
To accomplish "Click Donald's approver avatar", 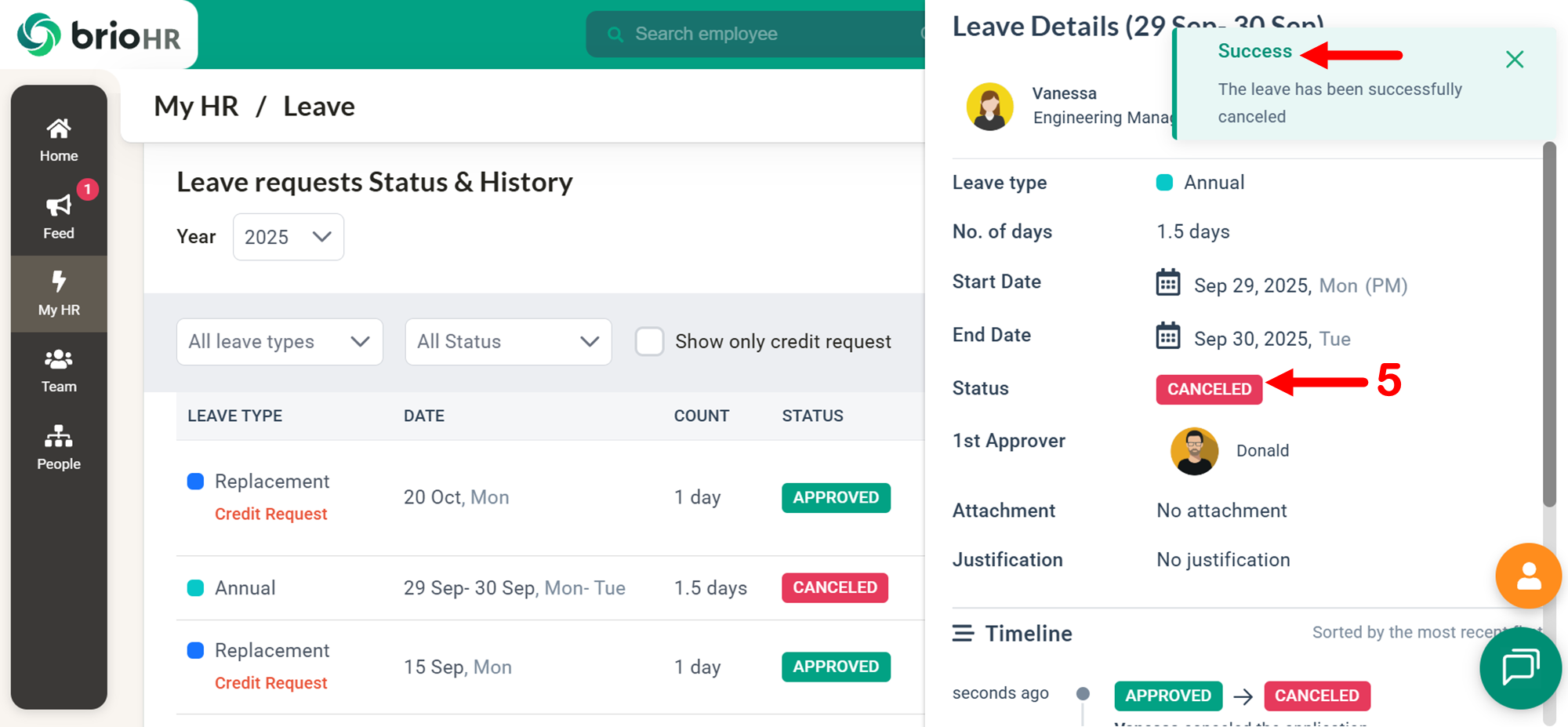I will coord(1194,451).
